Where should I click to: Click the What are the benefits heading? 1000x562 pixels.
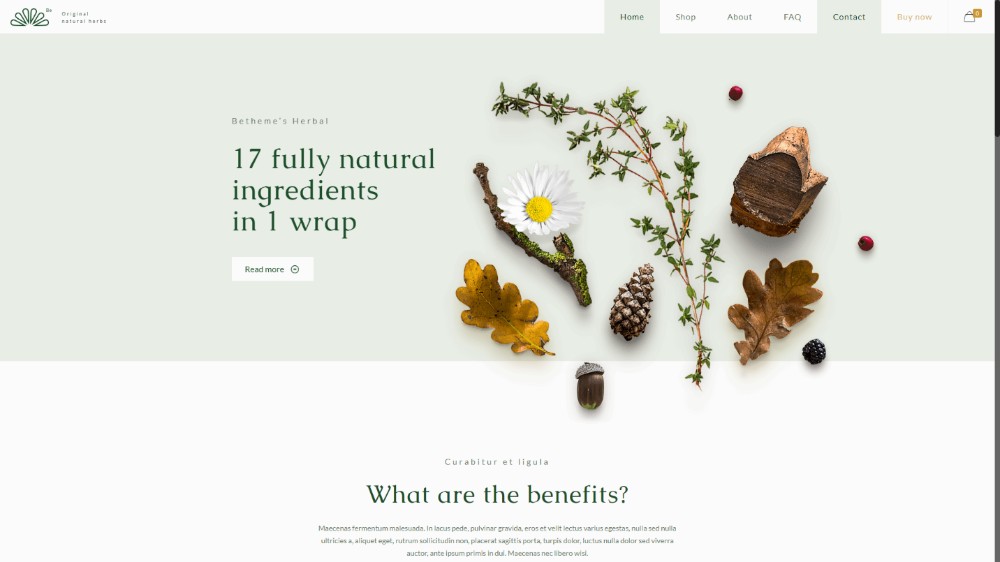(x=497, y=494)
